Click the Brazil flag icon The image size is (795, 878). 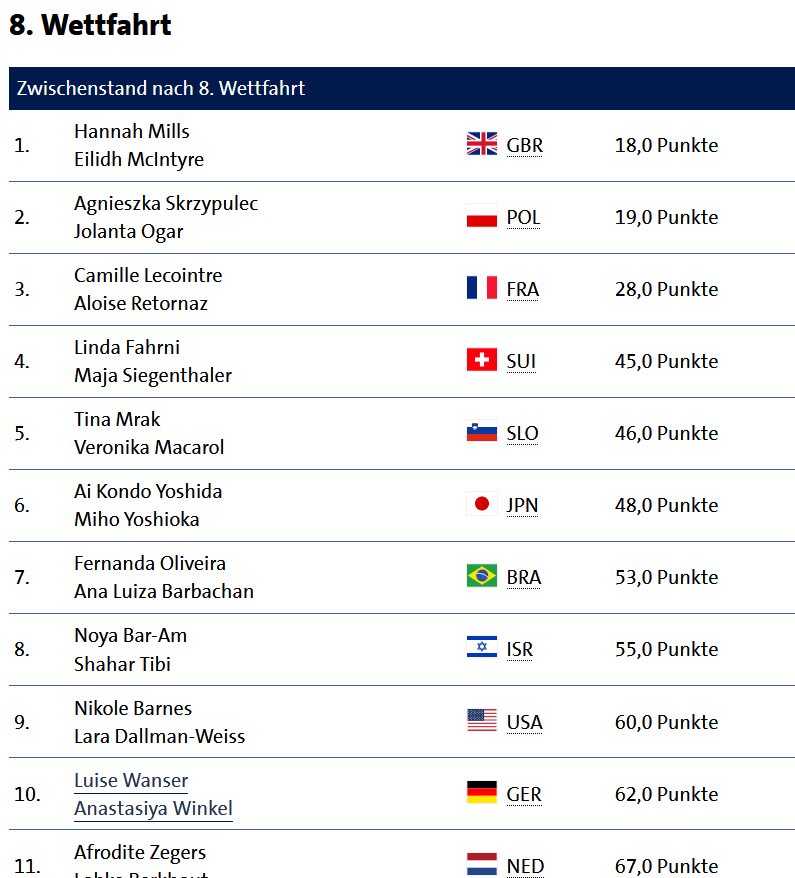[481, 576]
